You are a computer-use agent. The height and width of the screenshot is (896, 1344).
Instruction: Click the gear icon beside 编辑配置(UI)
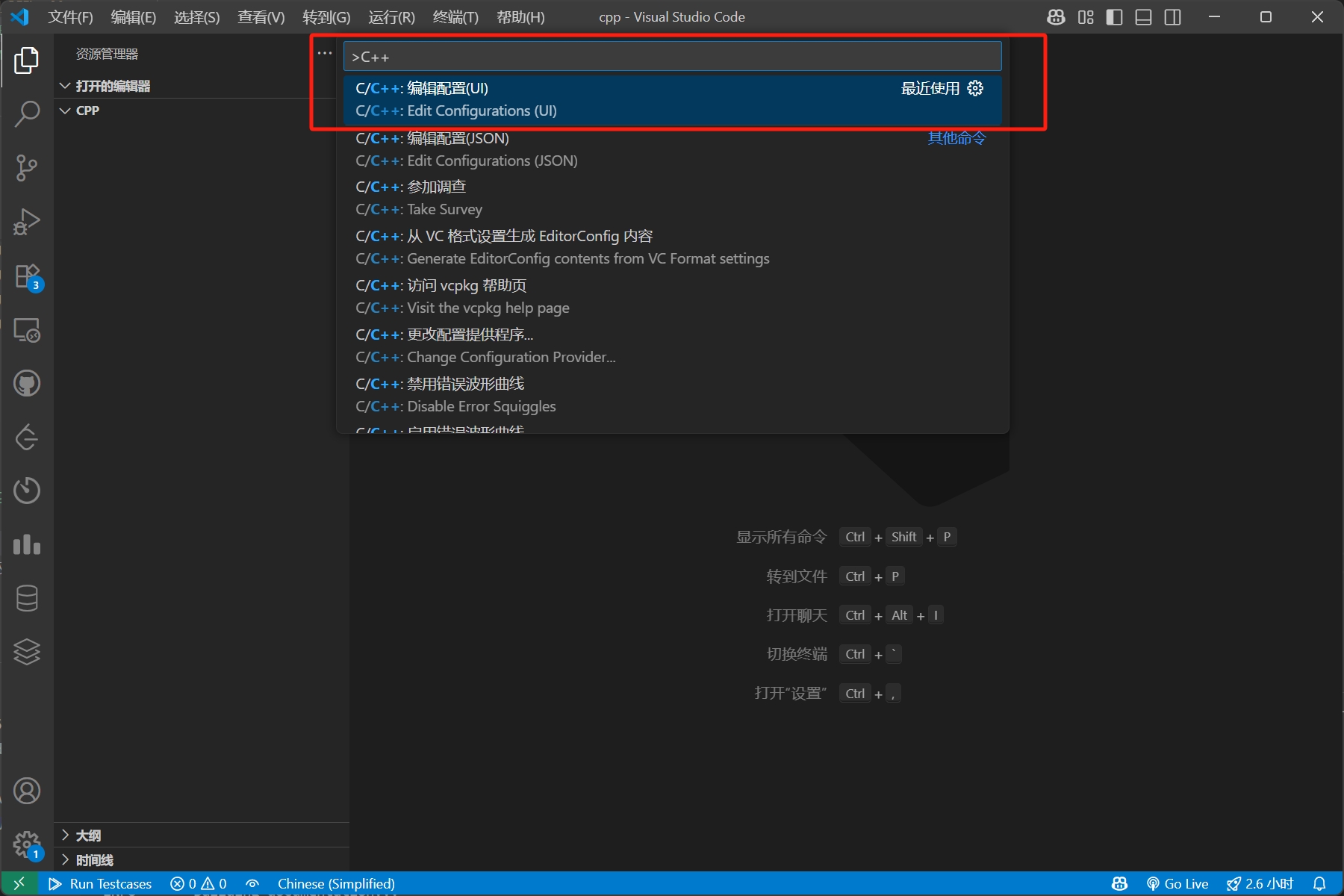tap(975, 87)
